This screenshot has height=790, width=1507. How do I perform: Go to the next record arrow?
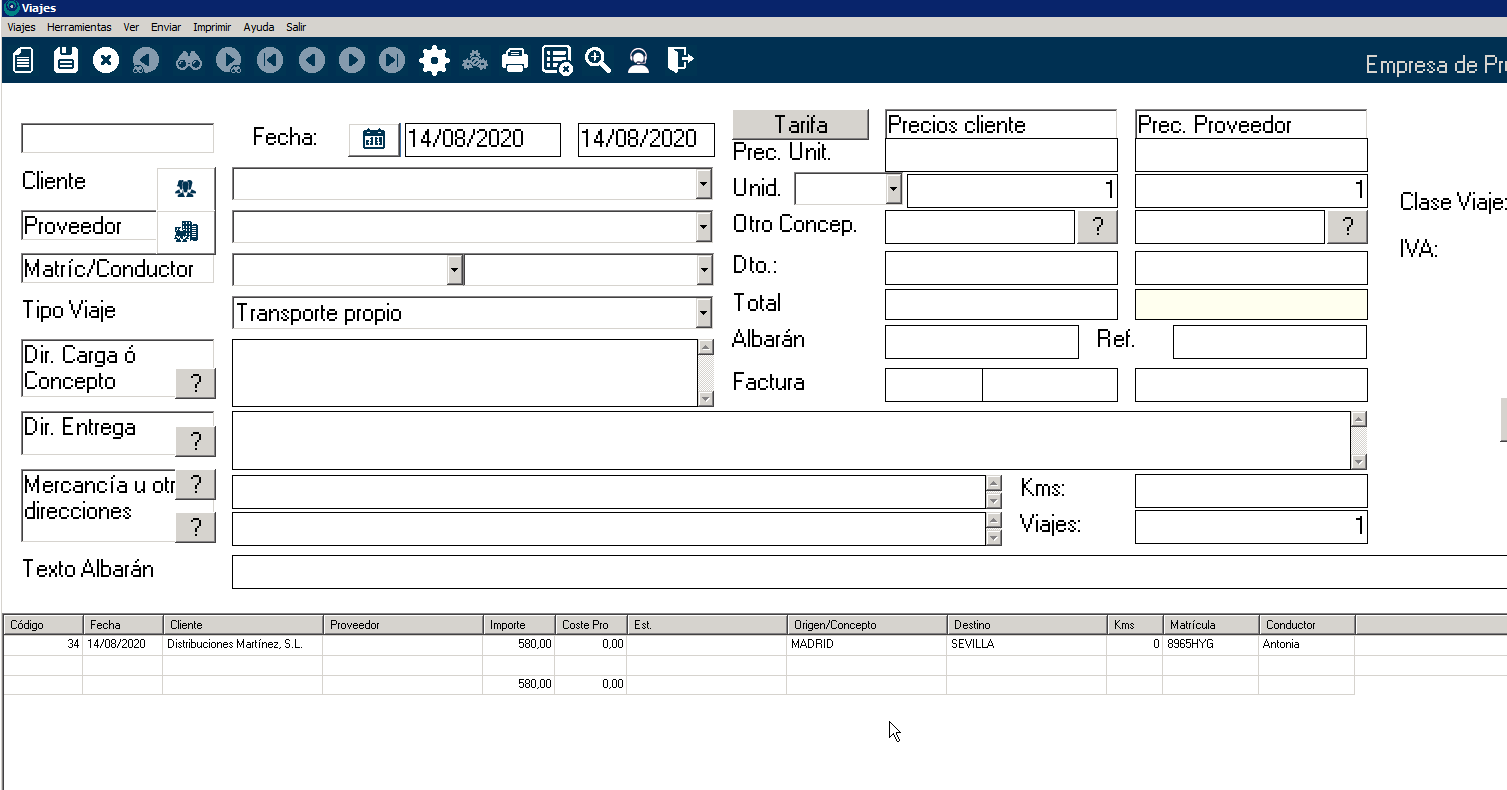[x=352, y=61]
